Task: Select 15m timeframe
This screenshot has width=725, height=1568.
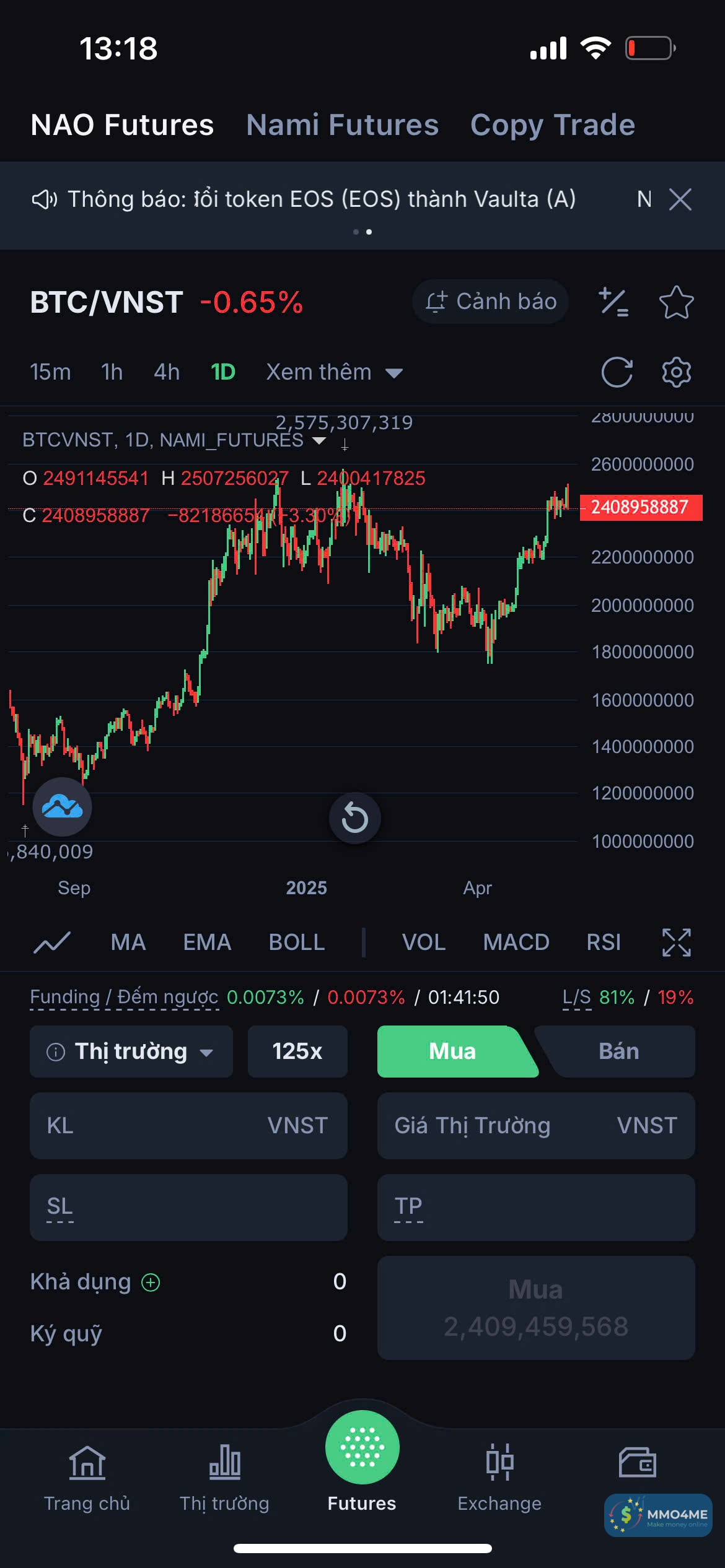Action: [50, 372]
